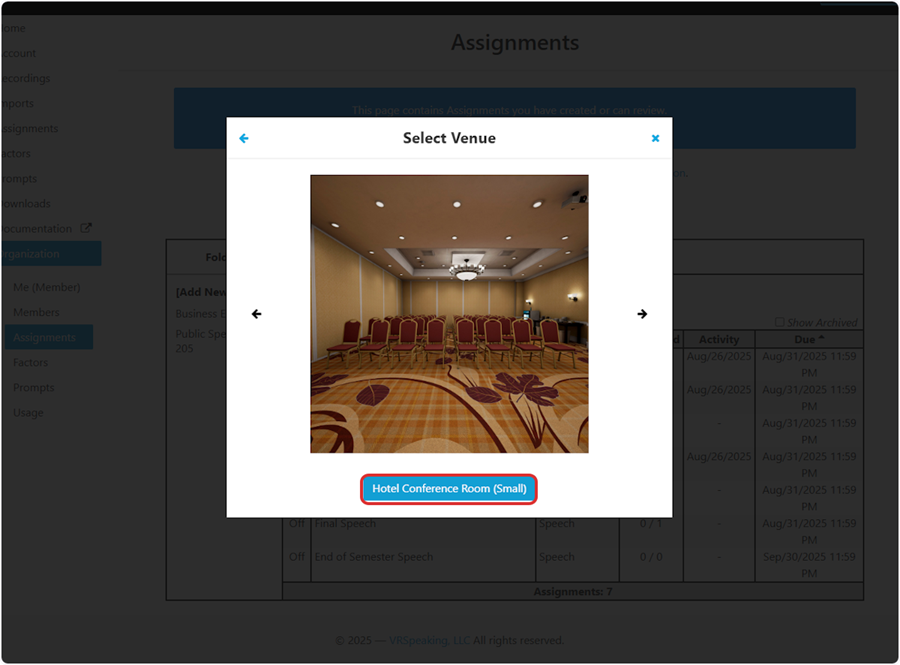The width and height of the screenshot is (900, 665).
Task: Click the conference room venue image
Action: click(449, 314)
